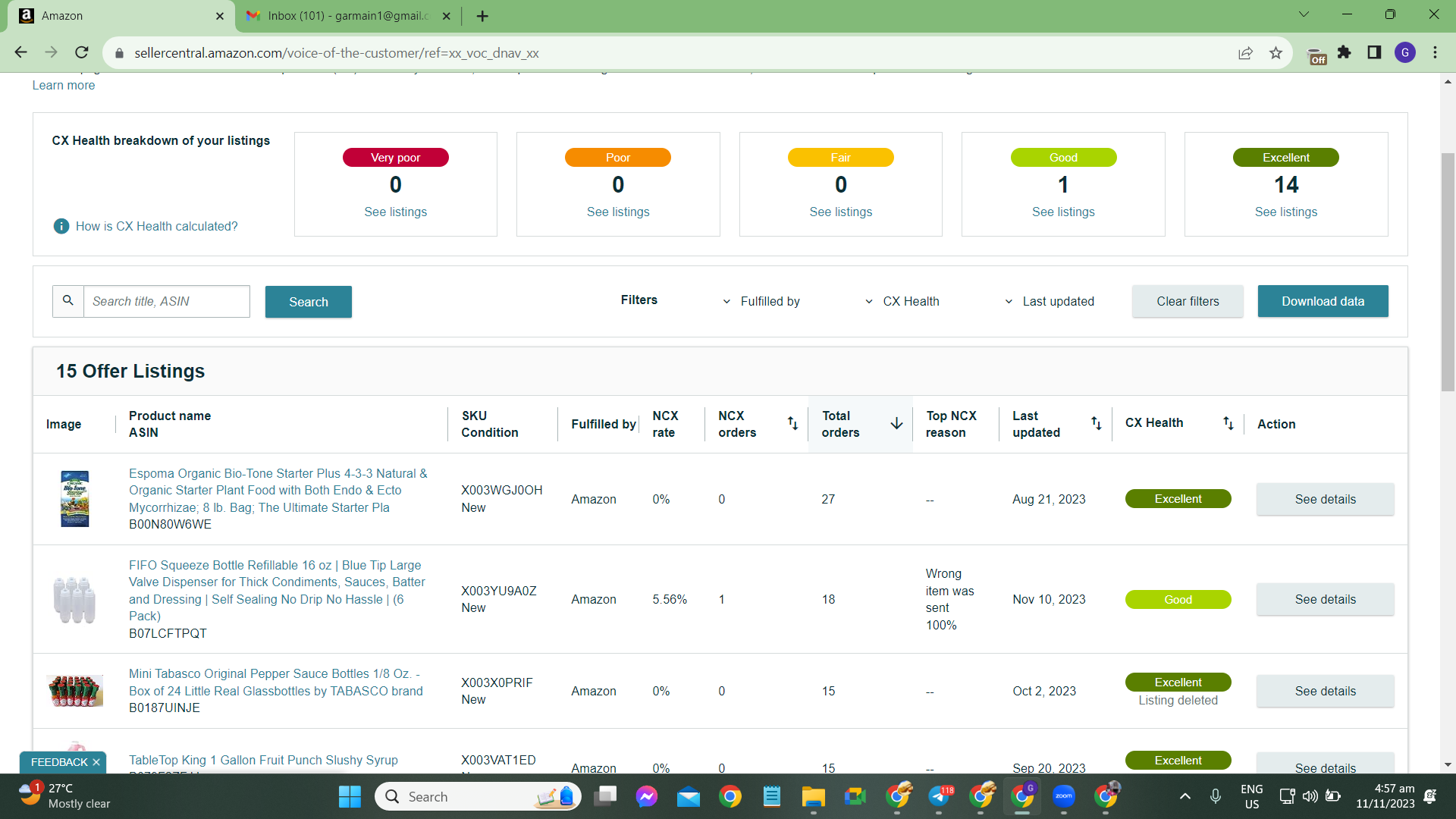Focus the Search title, ASIN field
The image size is (1456, 819).
click(166, 301)
